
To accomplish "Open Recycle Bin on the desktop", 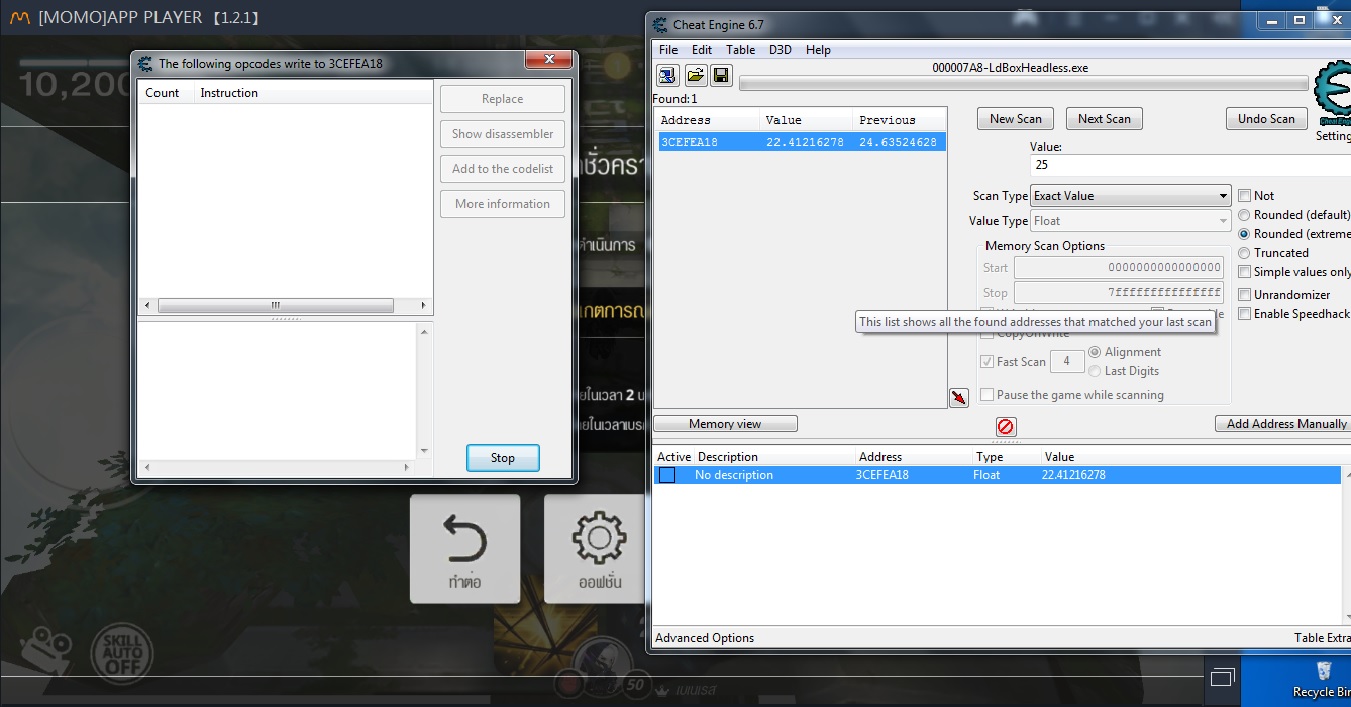I will pyautogui.click(x=1323, y=678).
